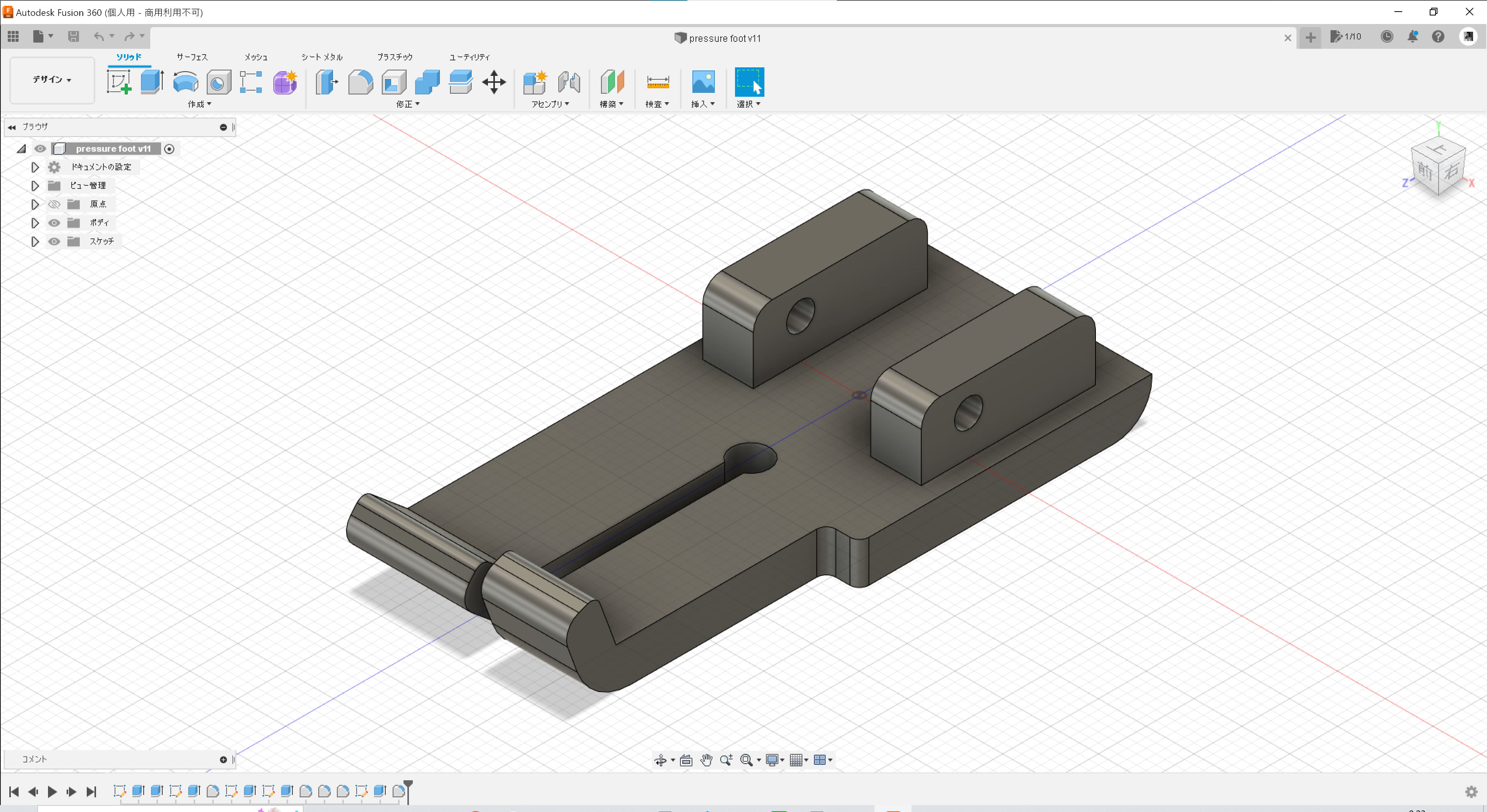Show the hidden 原点 folder
The image size is (1487, 812).
54,204
